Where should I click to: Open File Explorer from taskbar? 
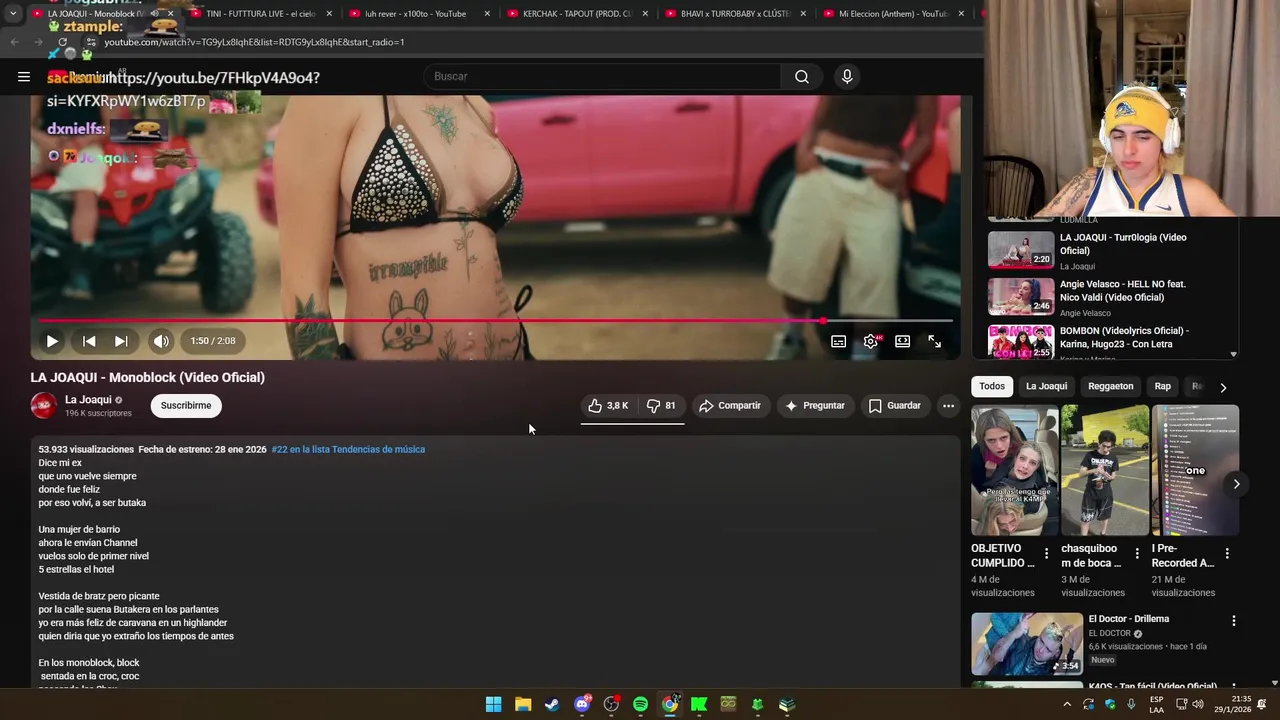click(523, 704)
